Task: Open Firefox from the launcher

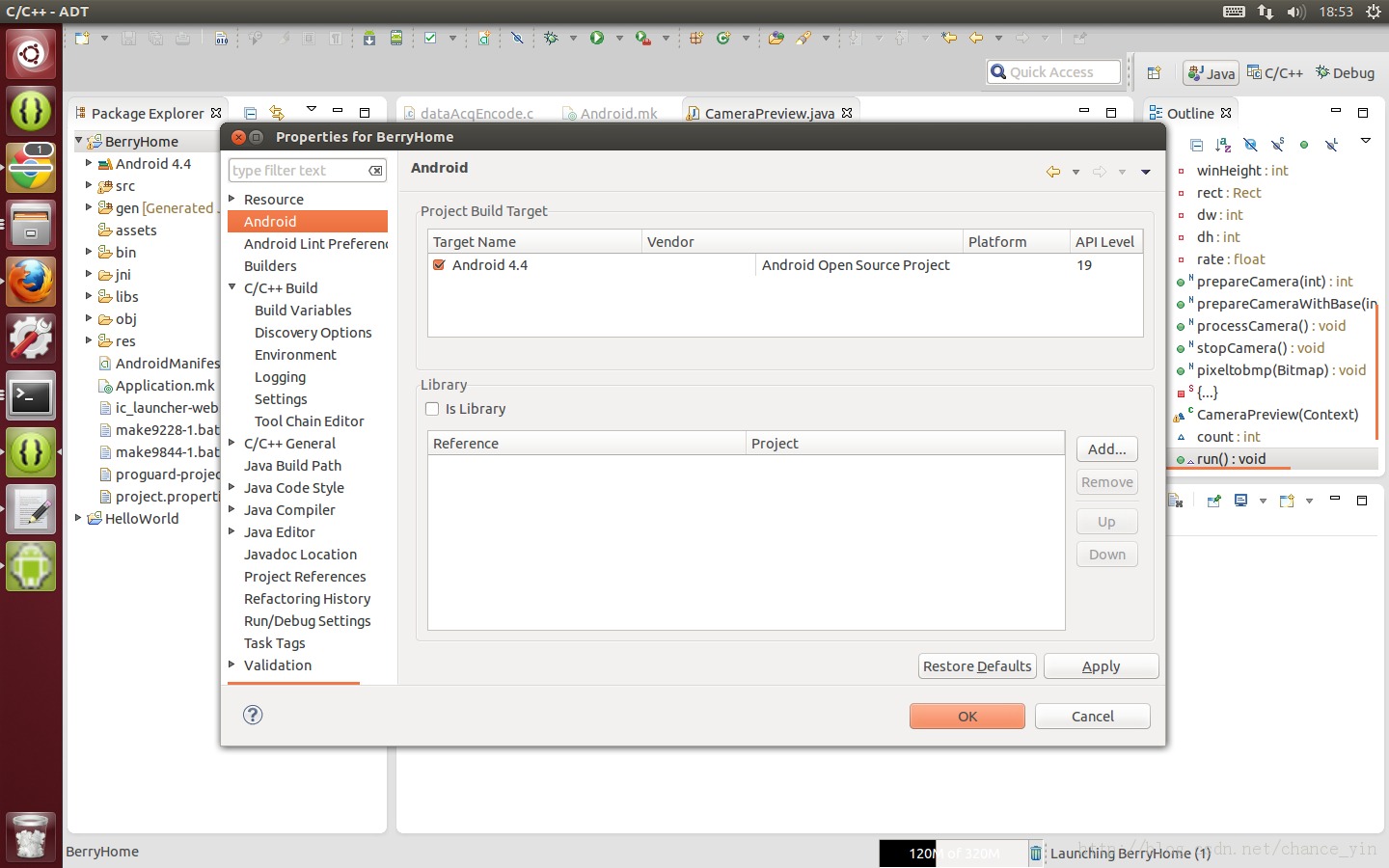Action: pos(31,282)
